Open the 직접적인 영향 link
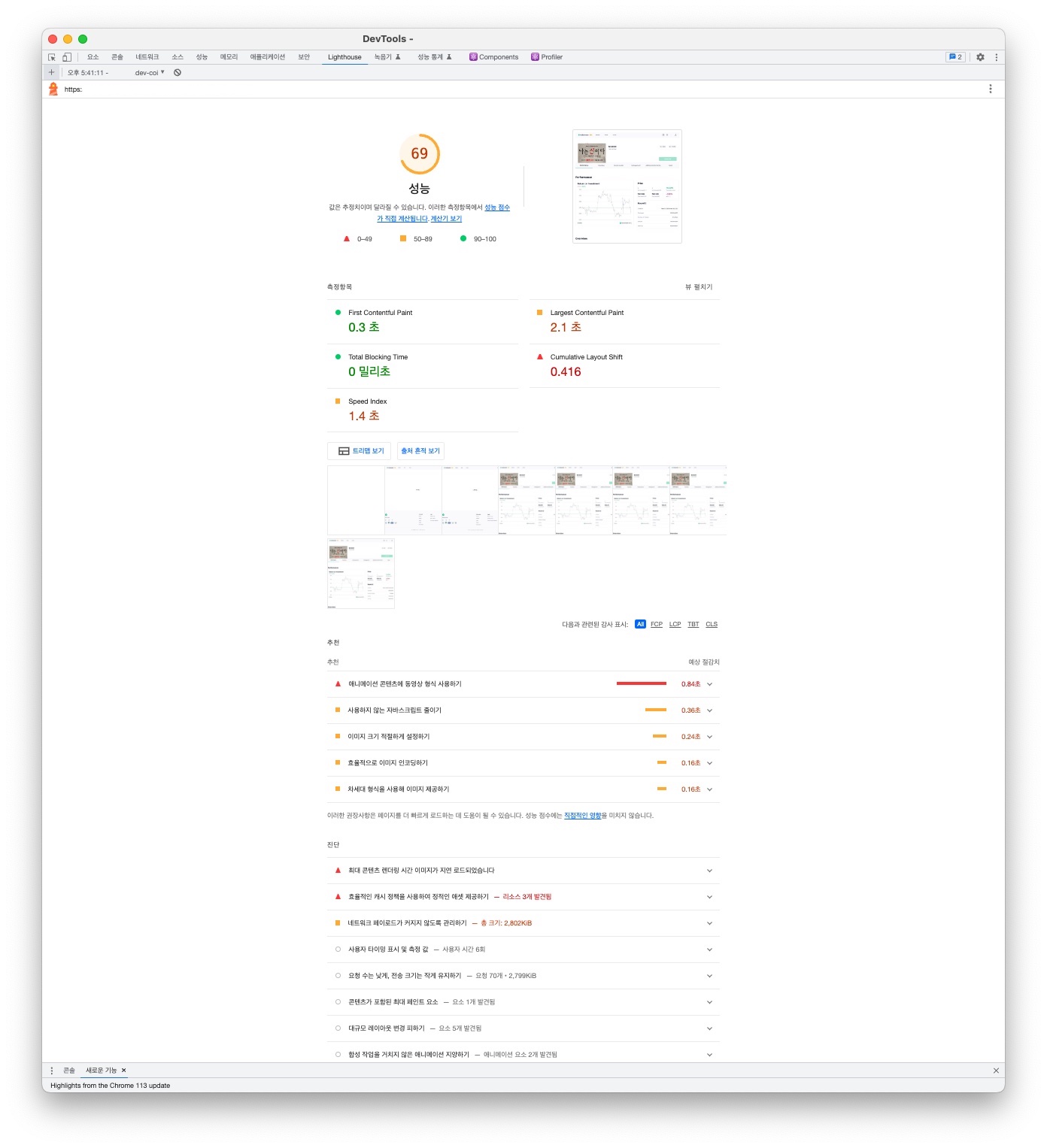 tap(583, 816)
